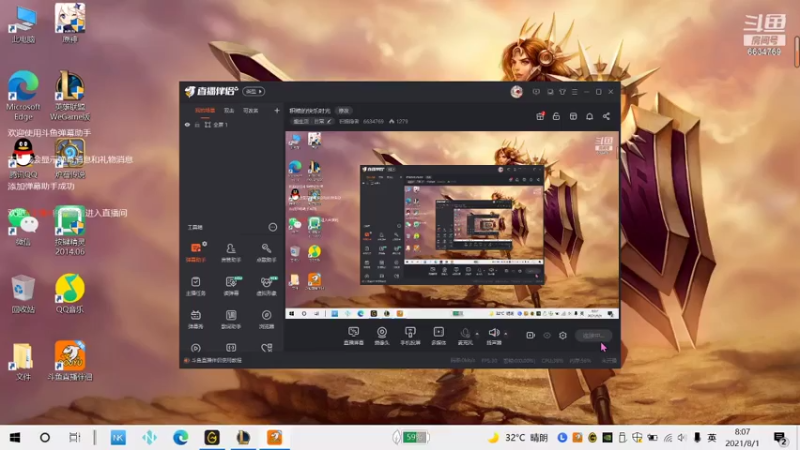The width and height of the screenshot is (800, 450).
Task: Toggle the eye icon in the bottom bar
Action: (x=546, y=335)
